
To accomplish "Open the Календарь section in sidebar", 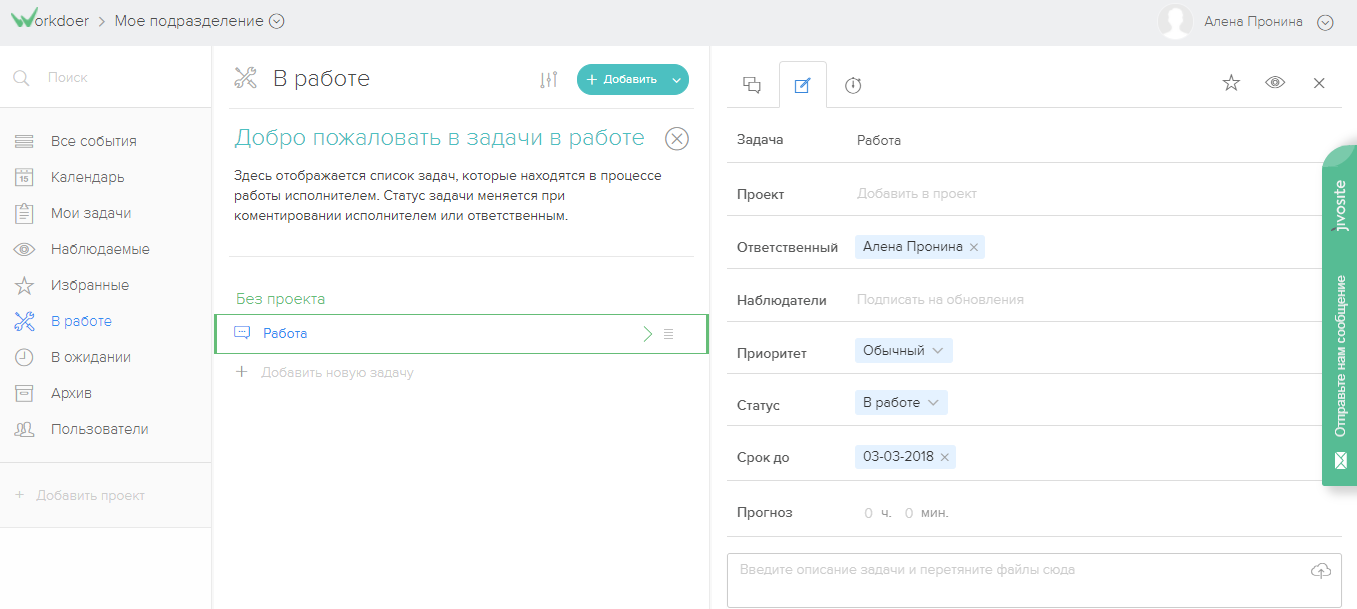I will (x=89, y=177).
